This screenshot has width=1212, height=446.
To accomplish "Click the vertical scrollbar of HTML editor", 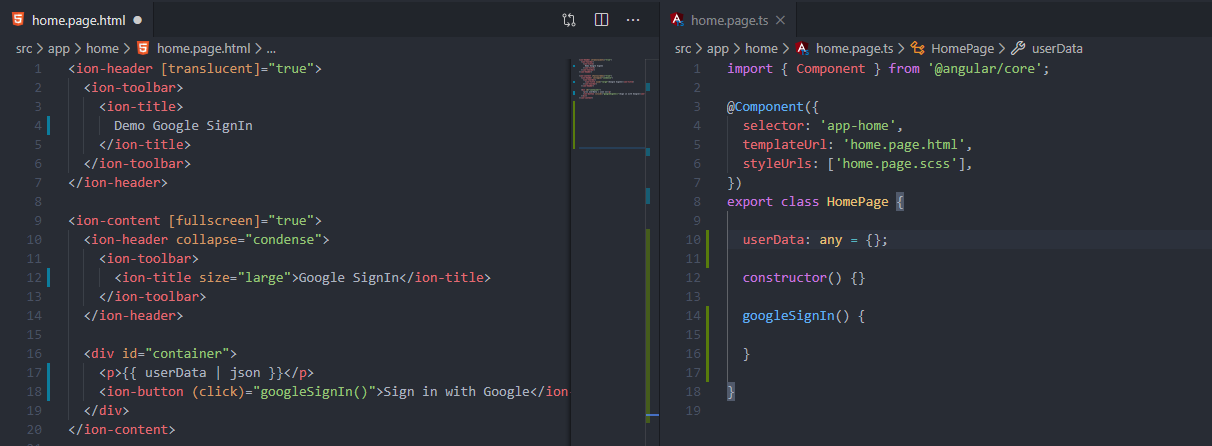I will point(652,250).
